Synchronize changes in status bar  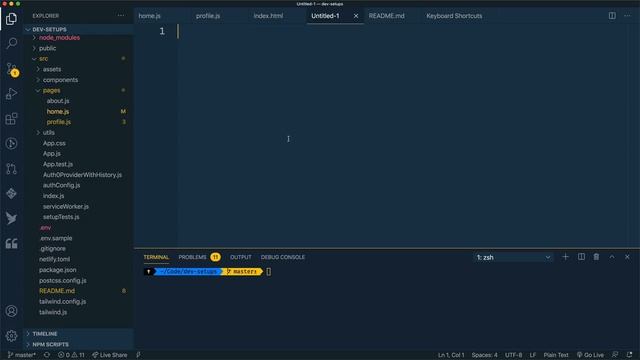(47, 355)
